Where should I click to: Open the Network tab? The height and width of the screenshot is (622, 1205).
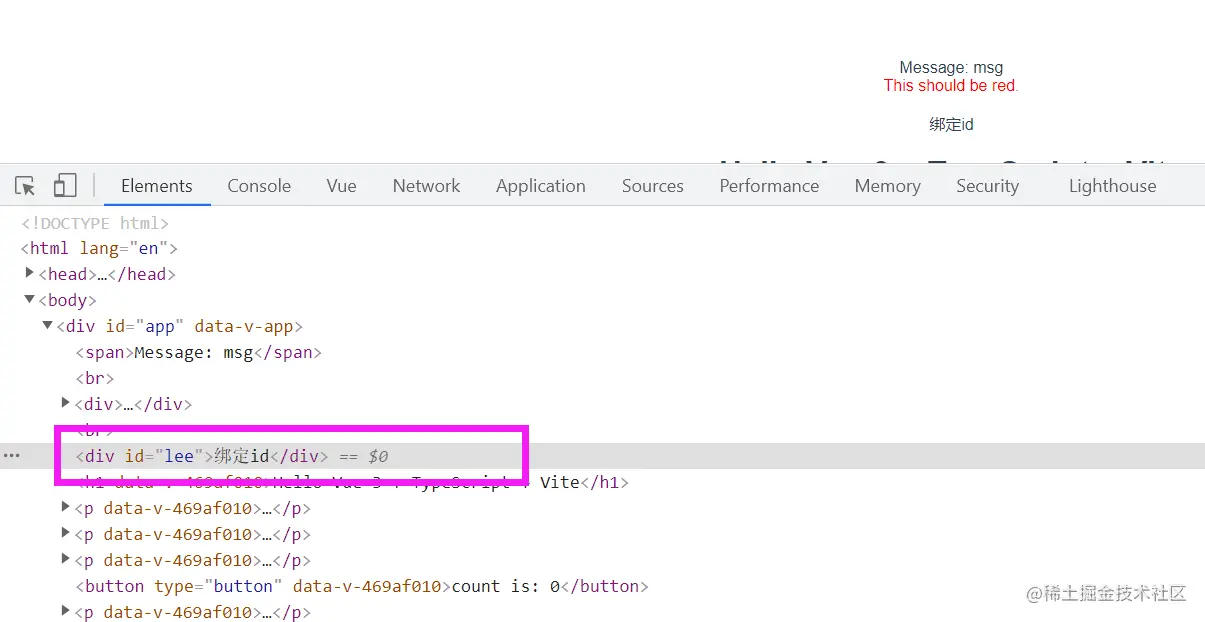426,186
